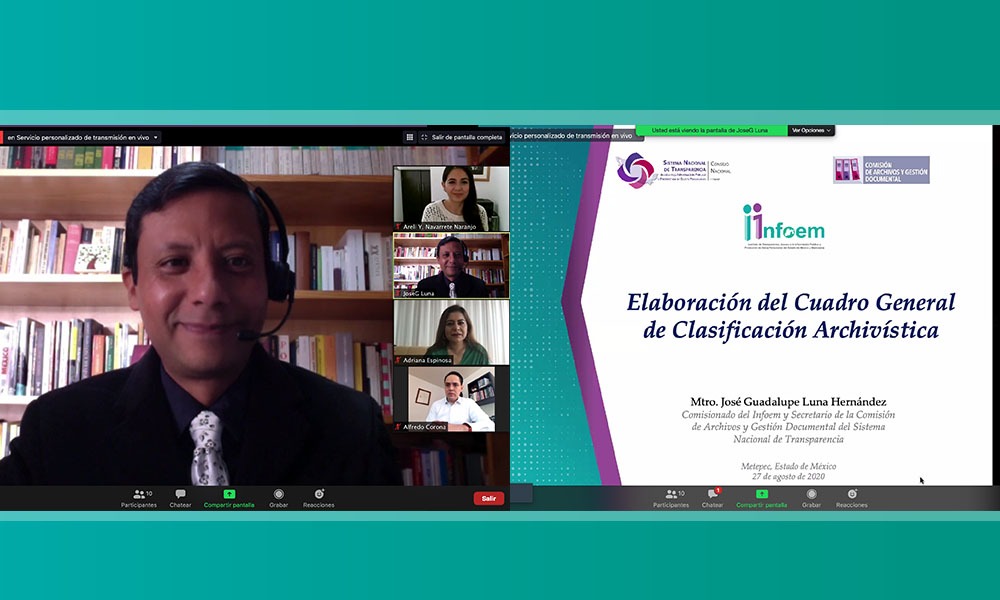Exit full screen via Salir de pantalla completa
1000x600 pixels.
pos(461,137)
